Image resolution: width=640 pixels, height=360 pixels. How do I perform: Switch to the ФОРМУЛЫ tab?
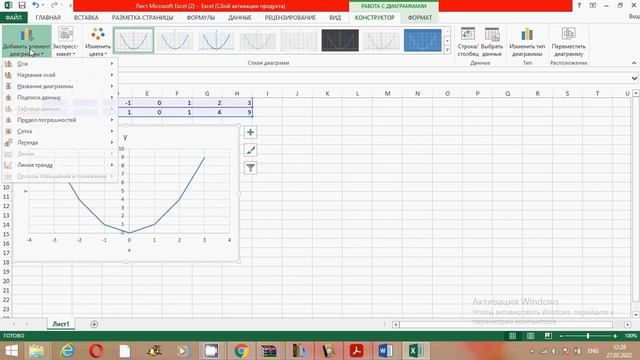tap(200, 18)
